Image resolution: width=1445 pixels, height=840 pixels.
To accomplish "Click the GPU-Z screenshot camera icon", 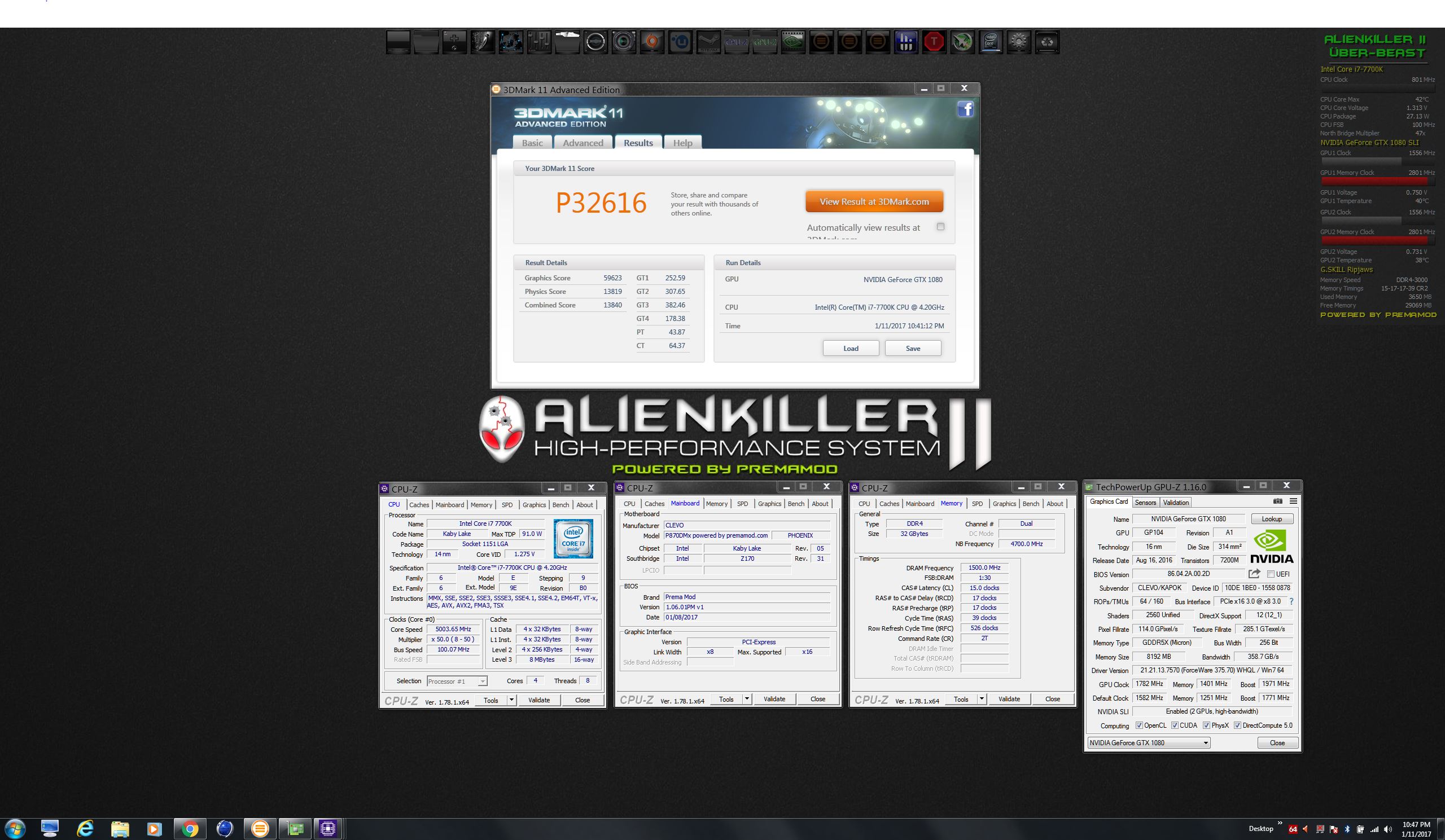I will tap(1277, 502).
